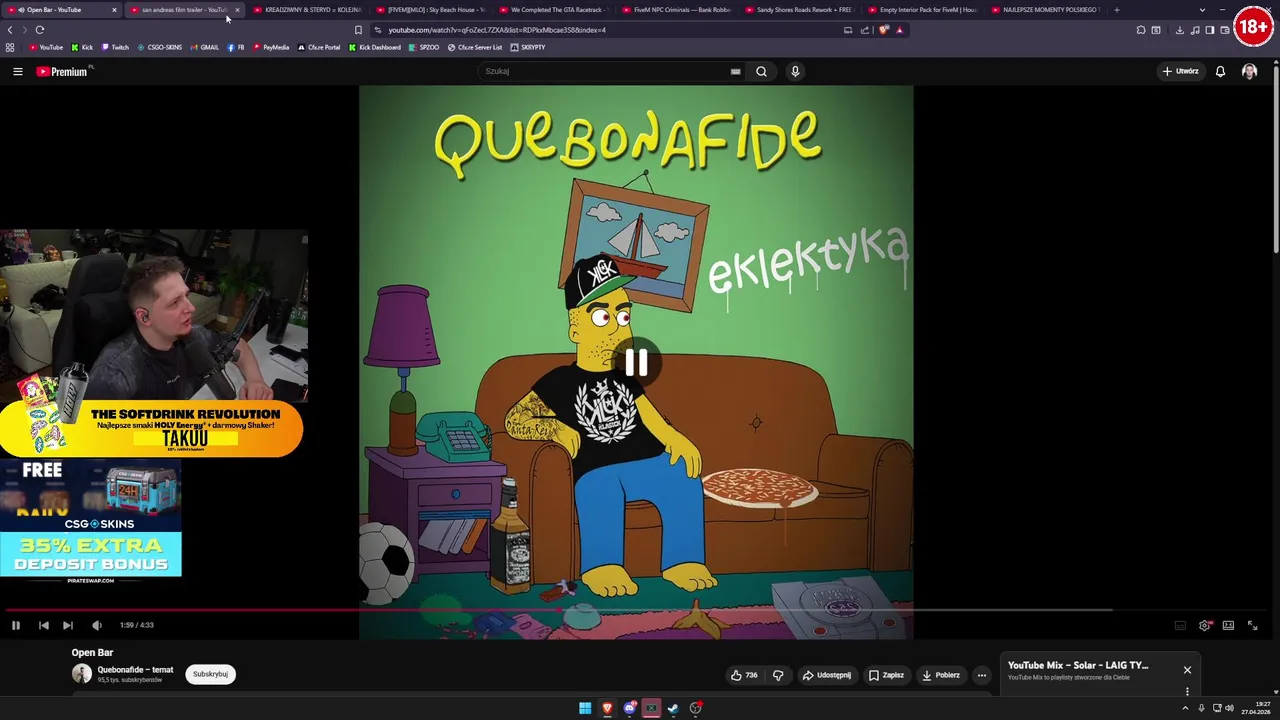Pause the video with the player pause button
This screenshot has width=1280, height=720.
16,625
